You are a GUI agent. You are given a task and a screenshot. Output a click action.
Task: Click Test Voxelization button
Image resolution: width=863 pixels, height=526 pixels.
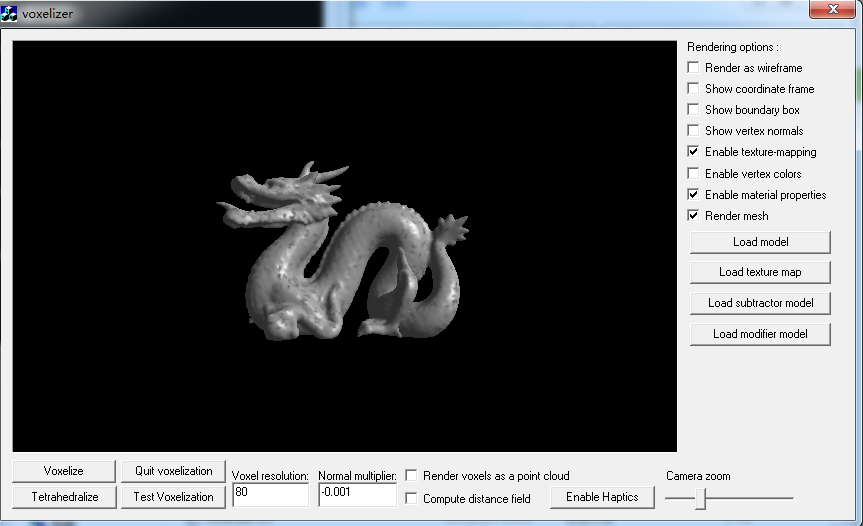coord(173,497)
